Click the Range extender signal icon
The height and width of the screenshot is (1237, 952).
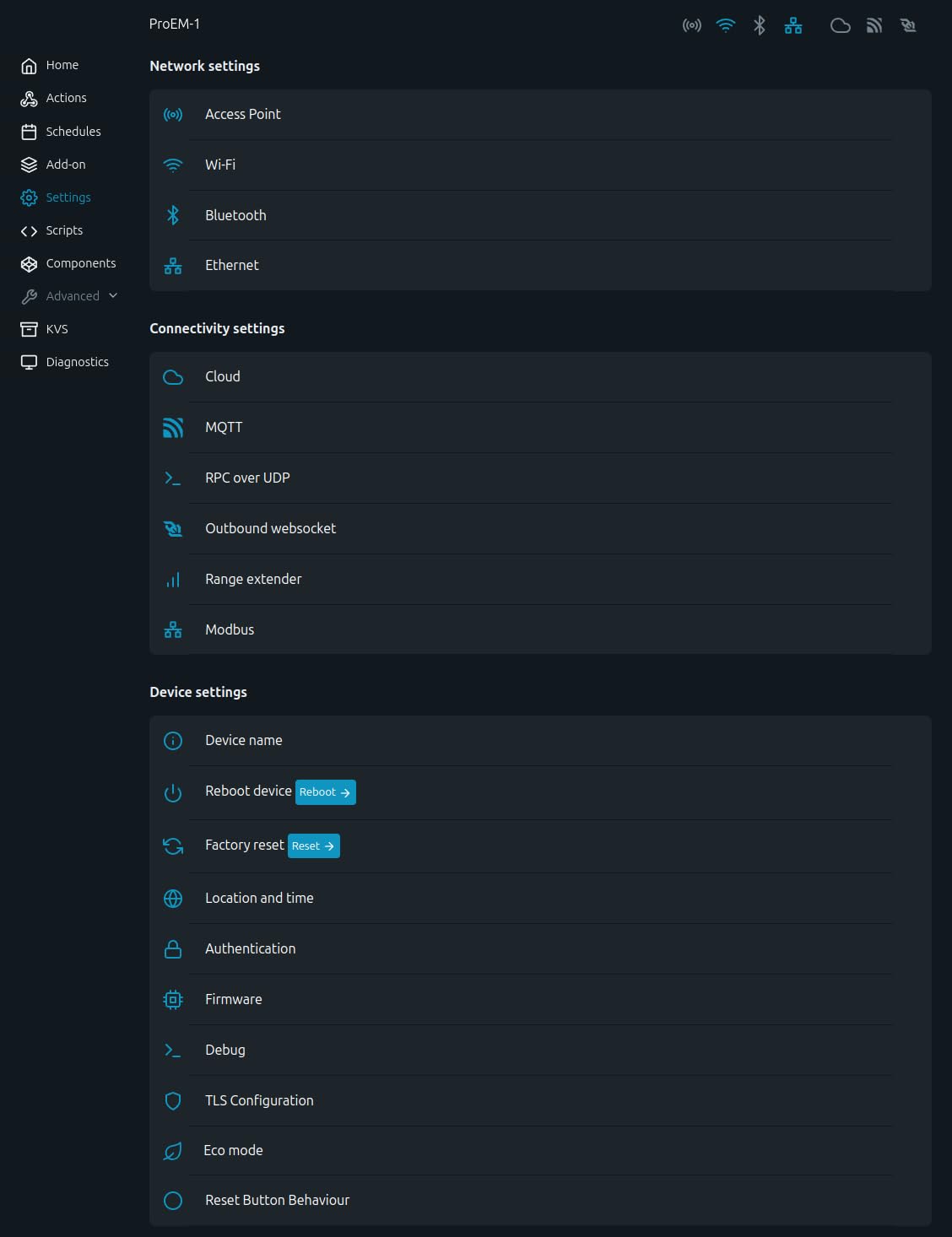[x=173, y=579]
